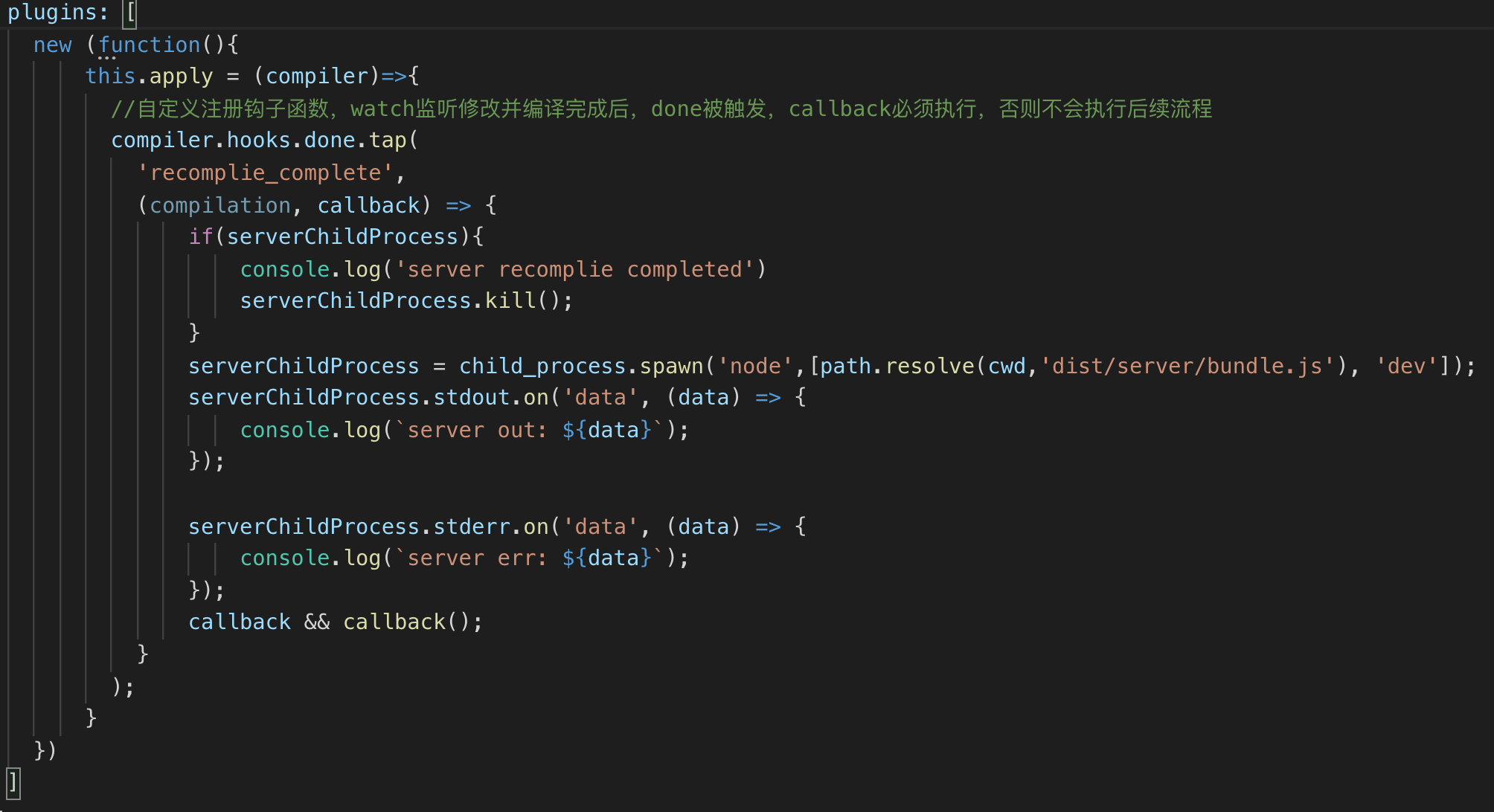This screenshot has width=1494, height=812.
Task: Toggle the serverChildProcess.stderr.on block
Action: click(7, 525)
